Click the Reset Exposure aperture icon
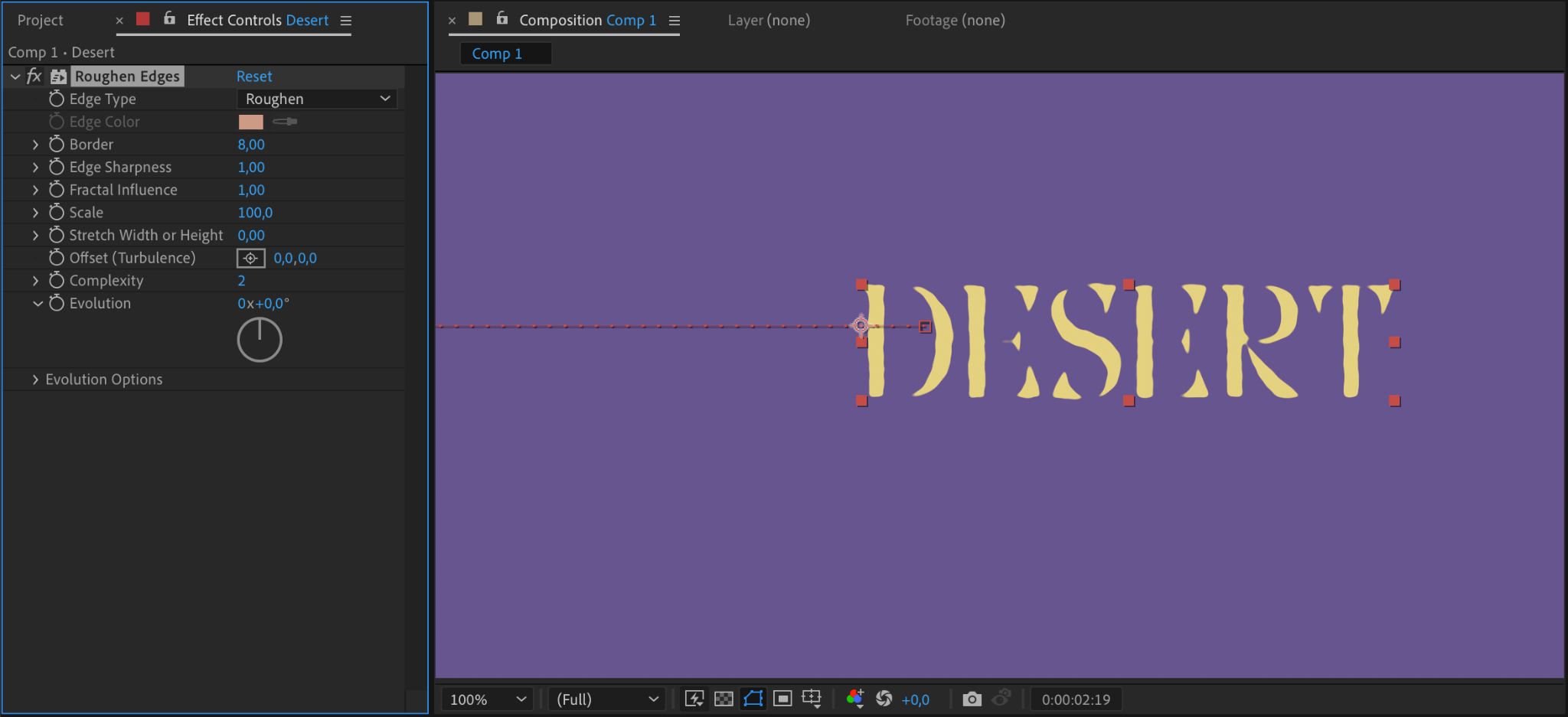1568x717 pixels. (x=884, y=699)
